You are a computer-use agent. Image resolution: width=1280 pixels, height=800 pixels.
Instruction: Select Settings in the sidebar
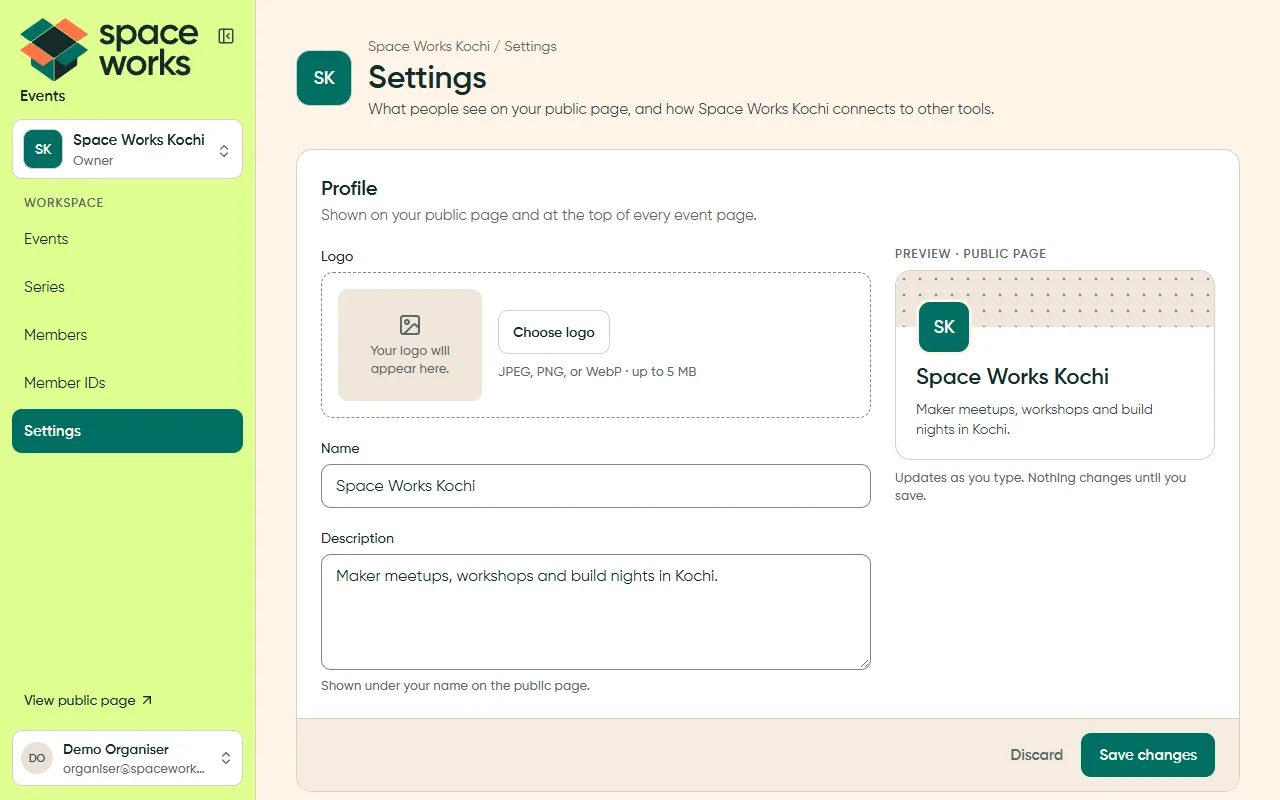point(127,431)
